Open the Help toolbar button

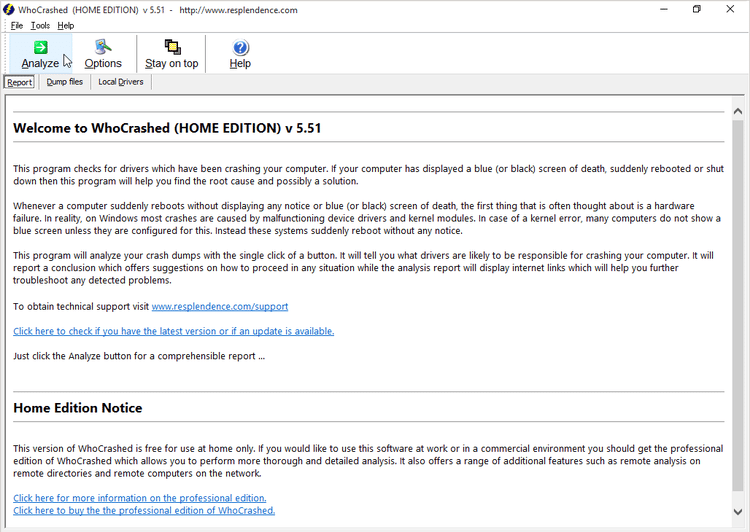[240, 54]
